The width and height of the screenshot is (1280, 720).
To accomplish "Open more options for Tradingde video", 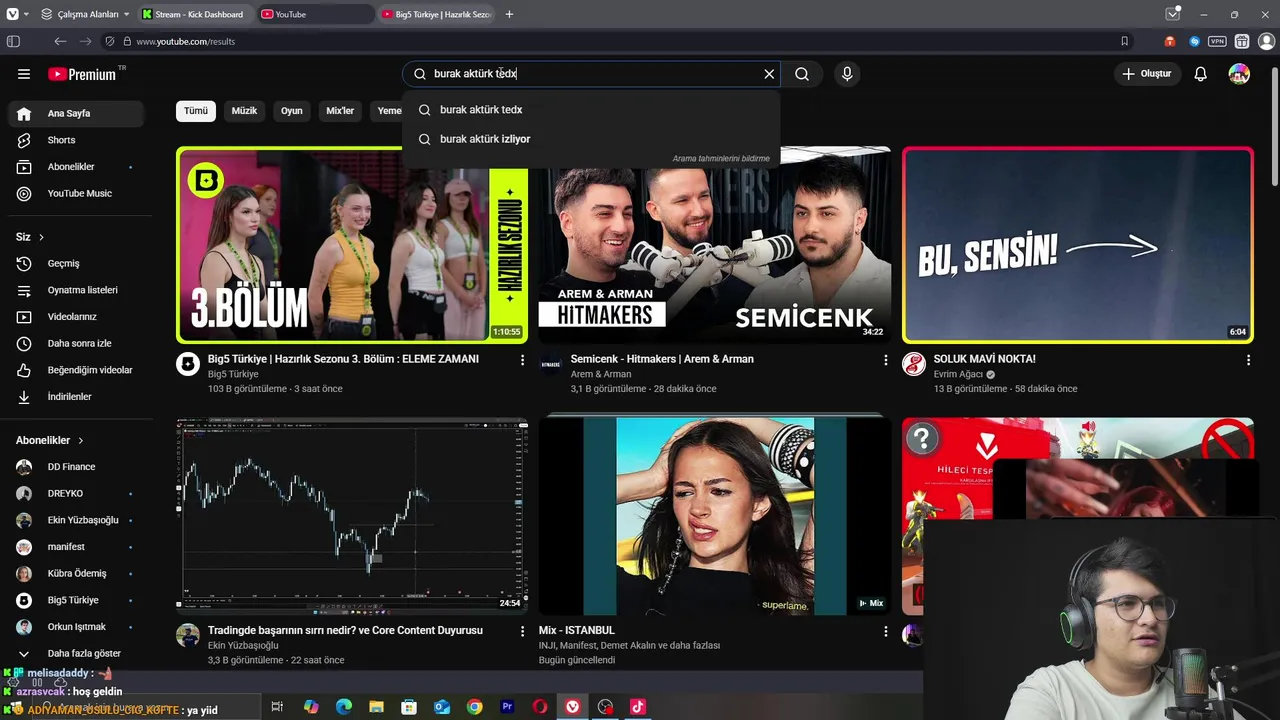I will click(522, 632).
